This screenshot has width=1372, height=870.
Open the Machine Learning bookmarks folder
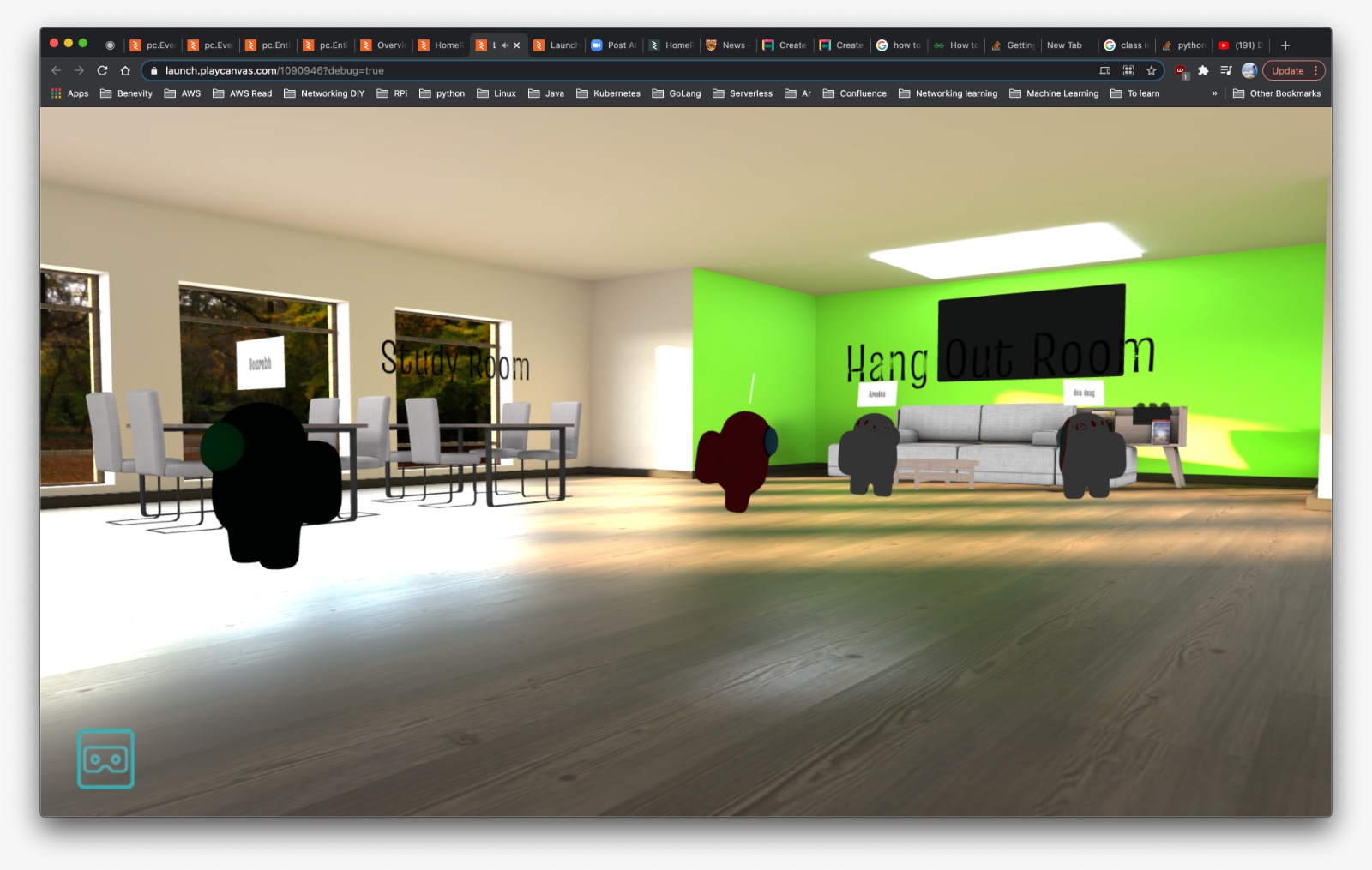point(1054,93)
